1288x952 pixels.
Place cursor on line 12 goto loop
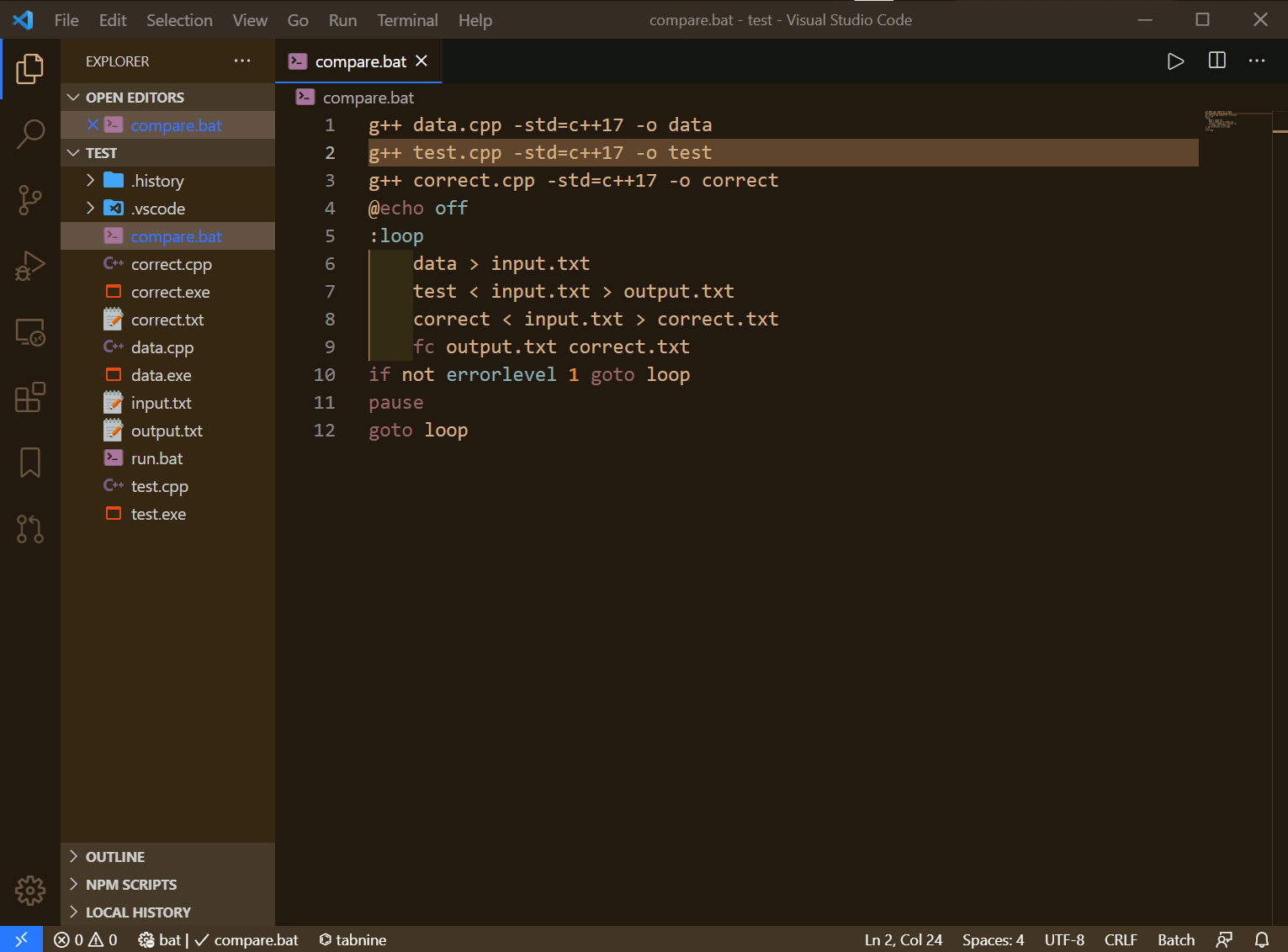tap(418, 431)
